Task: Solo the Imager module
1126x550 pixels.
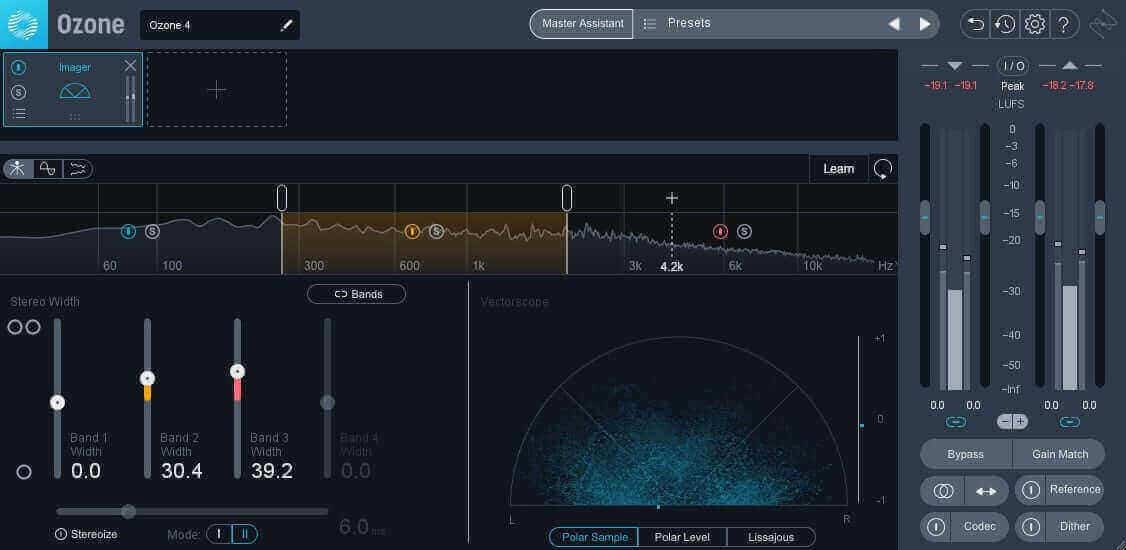Action: [19, 92]
